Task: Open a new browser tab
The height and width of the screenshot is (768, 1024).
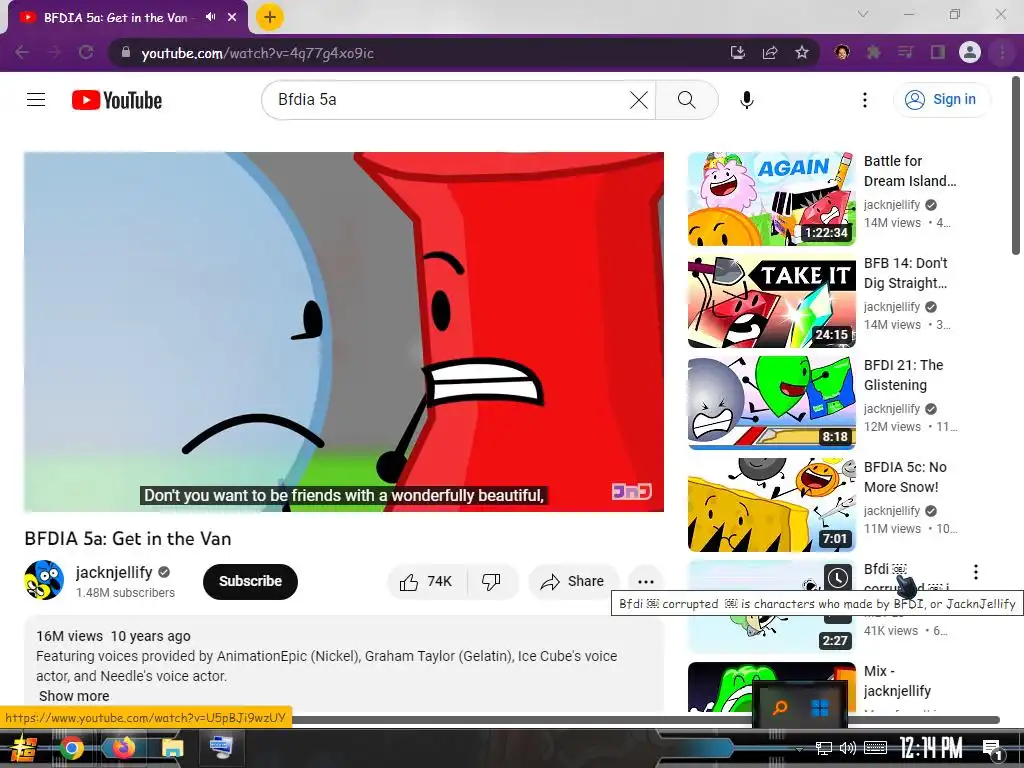Action: coord(270,17)
